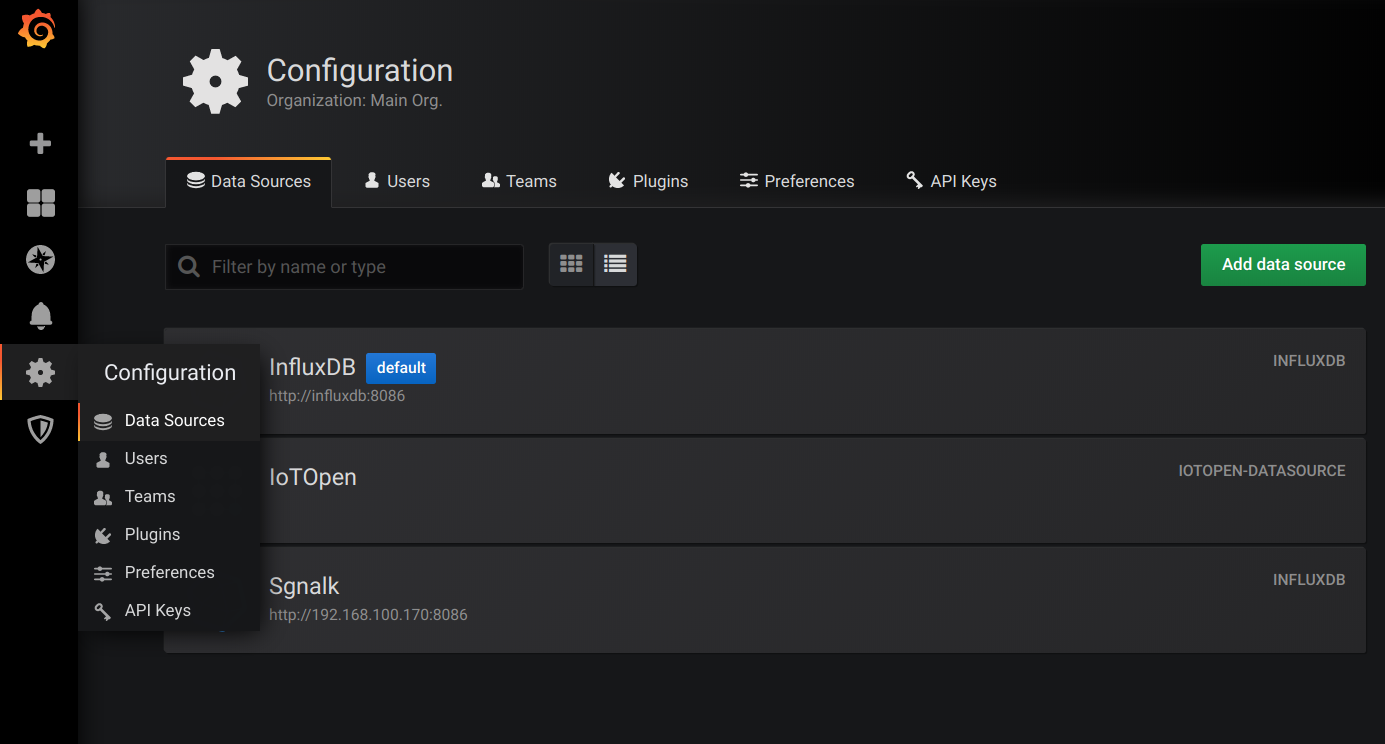Click the Grafana logo icon
This screenshot has height=744, width=1385.
(37, 29)
